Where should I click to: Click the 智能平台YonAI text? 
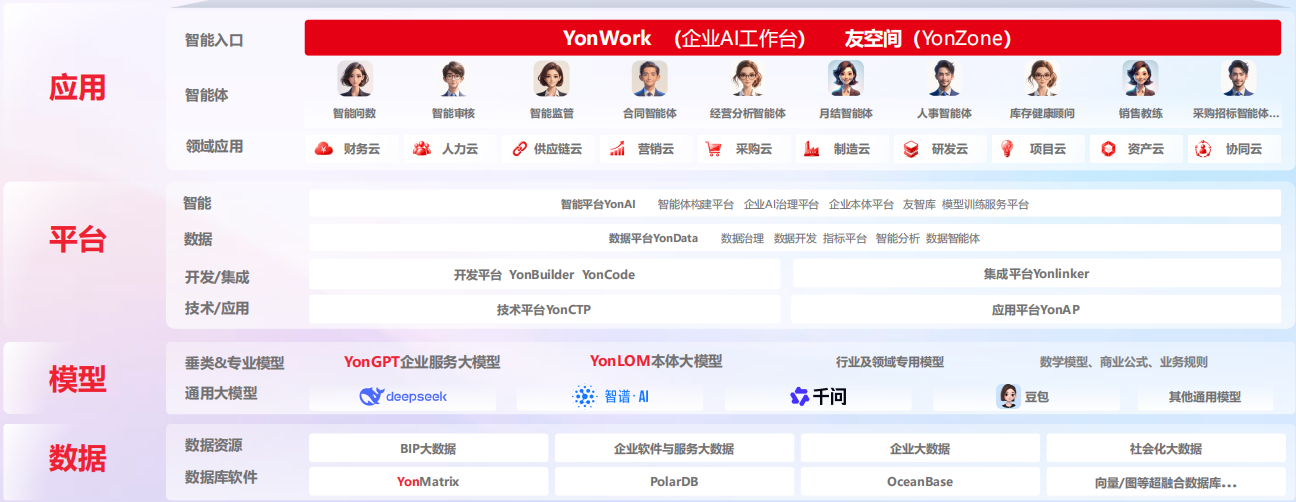(598, 204)
